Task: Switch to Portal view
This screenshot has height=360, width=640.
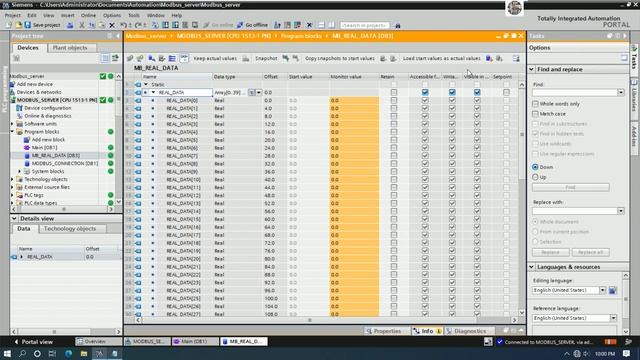Action: tap(34, 342)
